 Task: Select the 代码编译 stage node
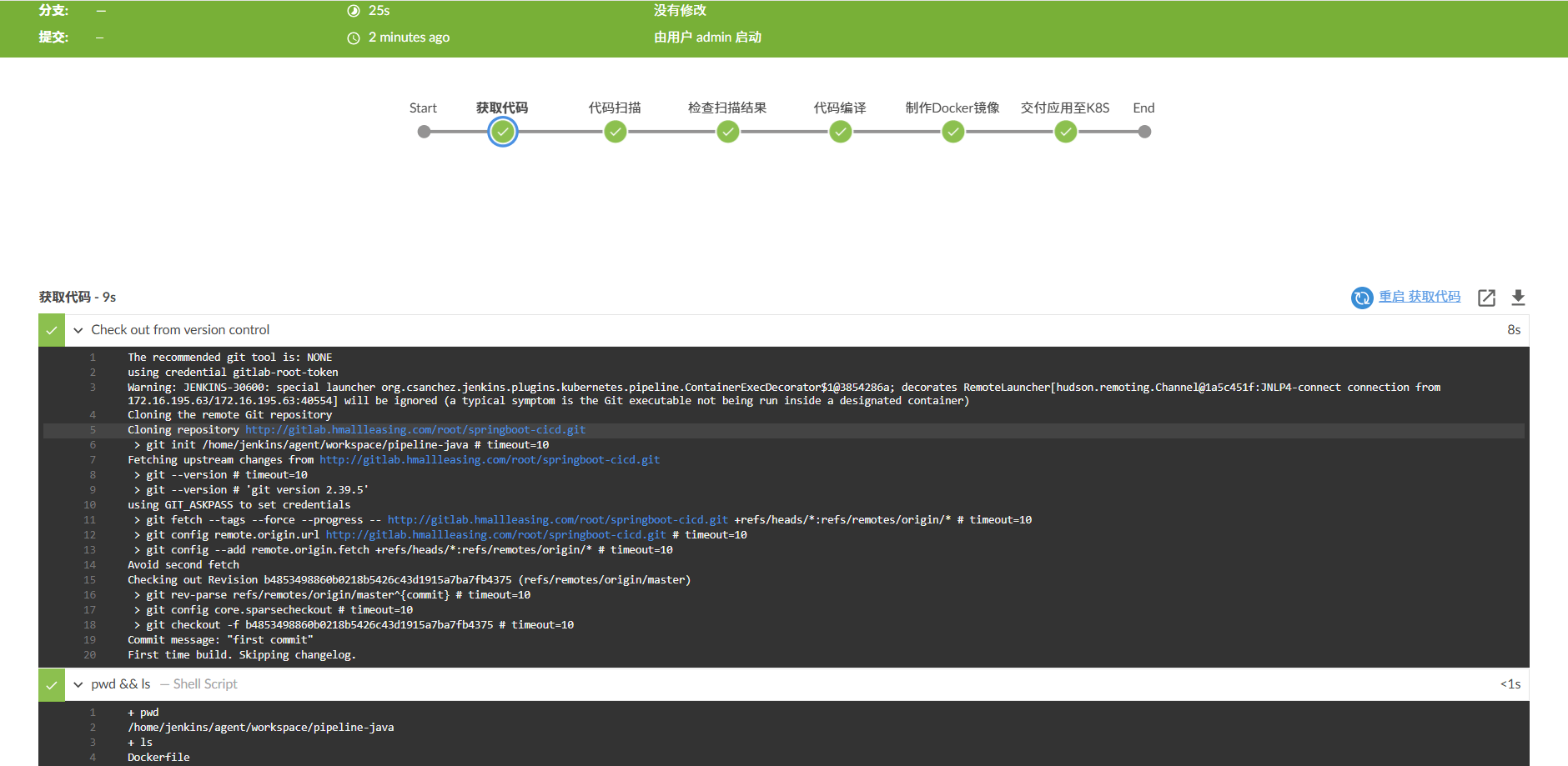point(840,132)
